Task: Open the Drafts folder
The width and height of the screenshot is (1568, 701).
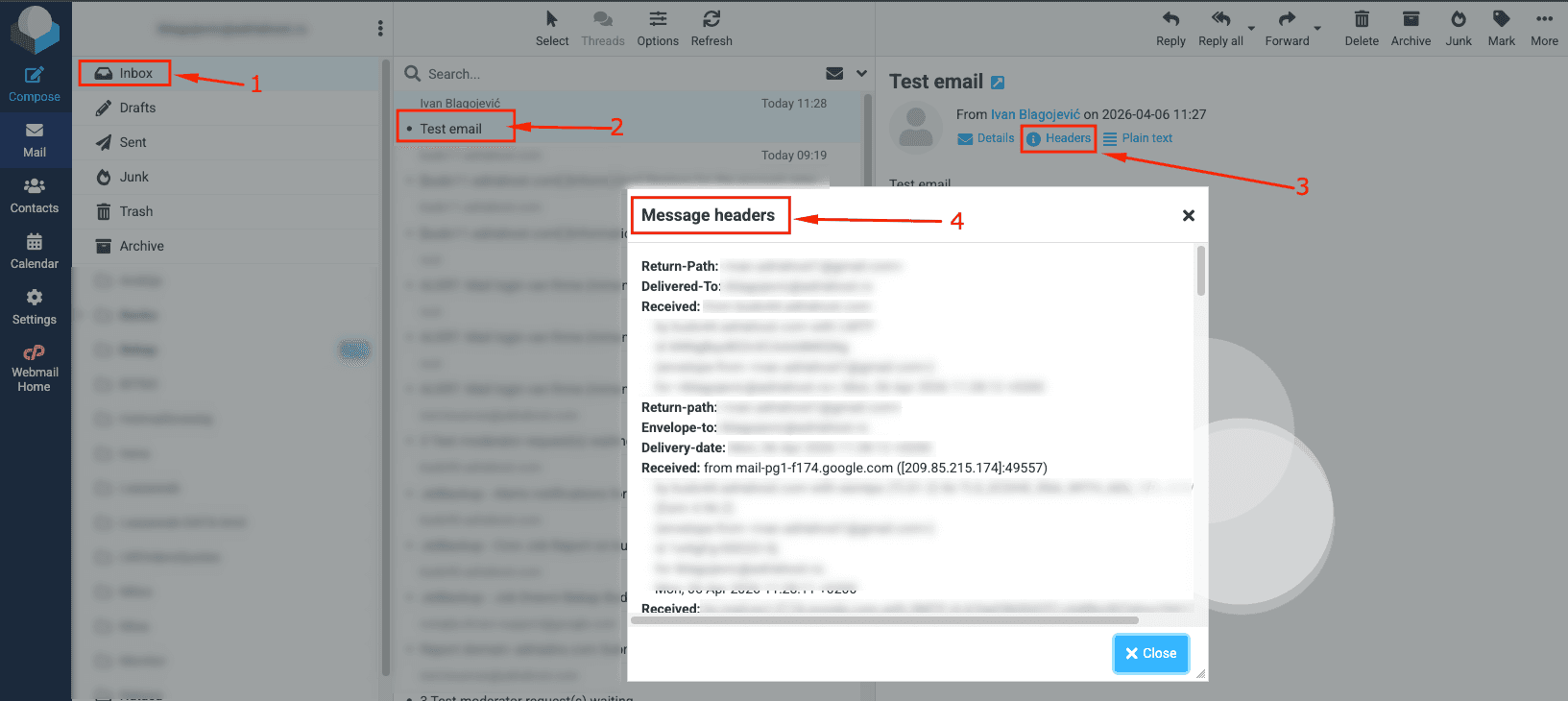Action: [137, 108]
